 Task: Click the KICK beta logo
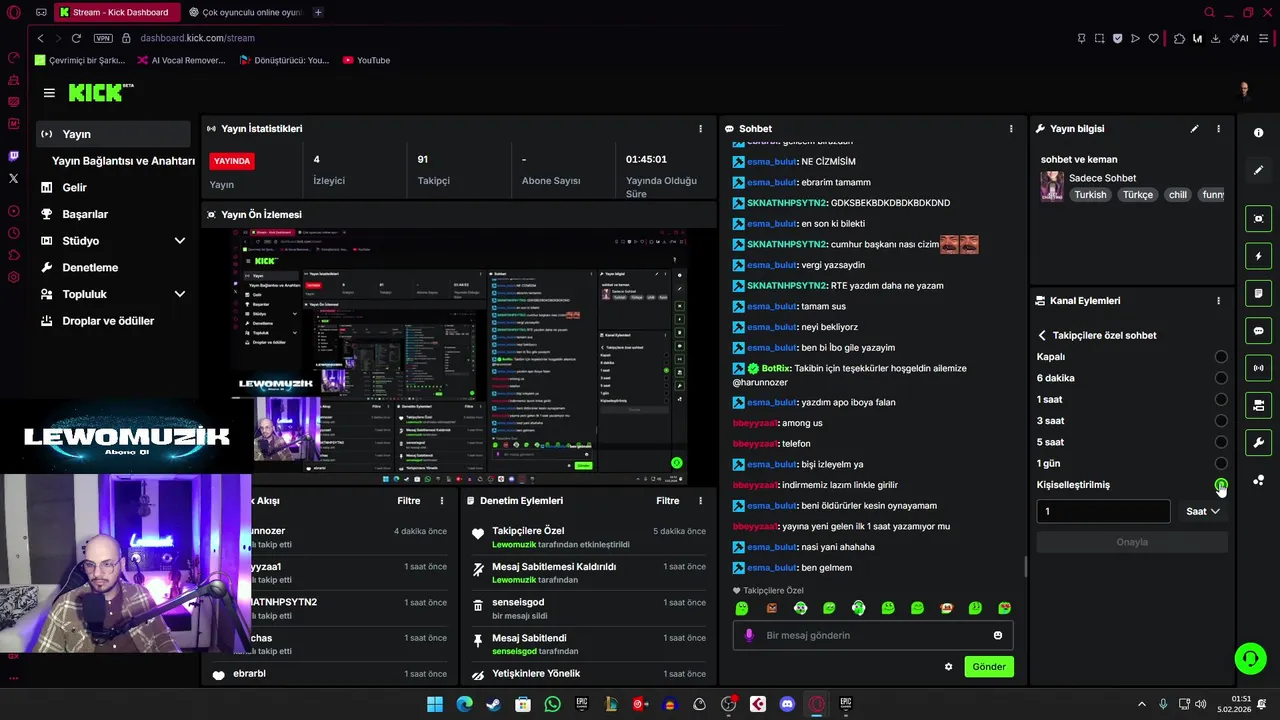pos(100,92)
